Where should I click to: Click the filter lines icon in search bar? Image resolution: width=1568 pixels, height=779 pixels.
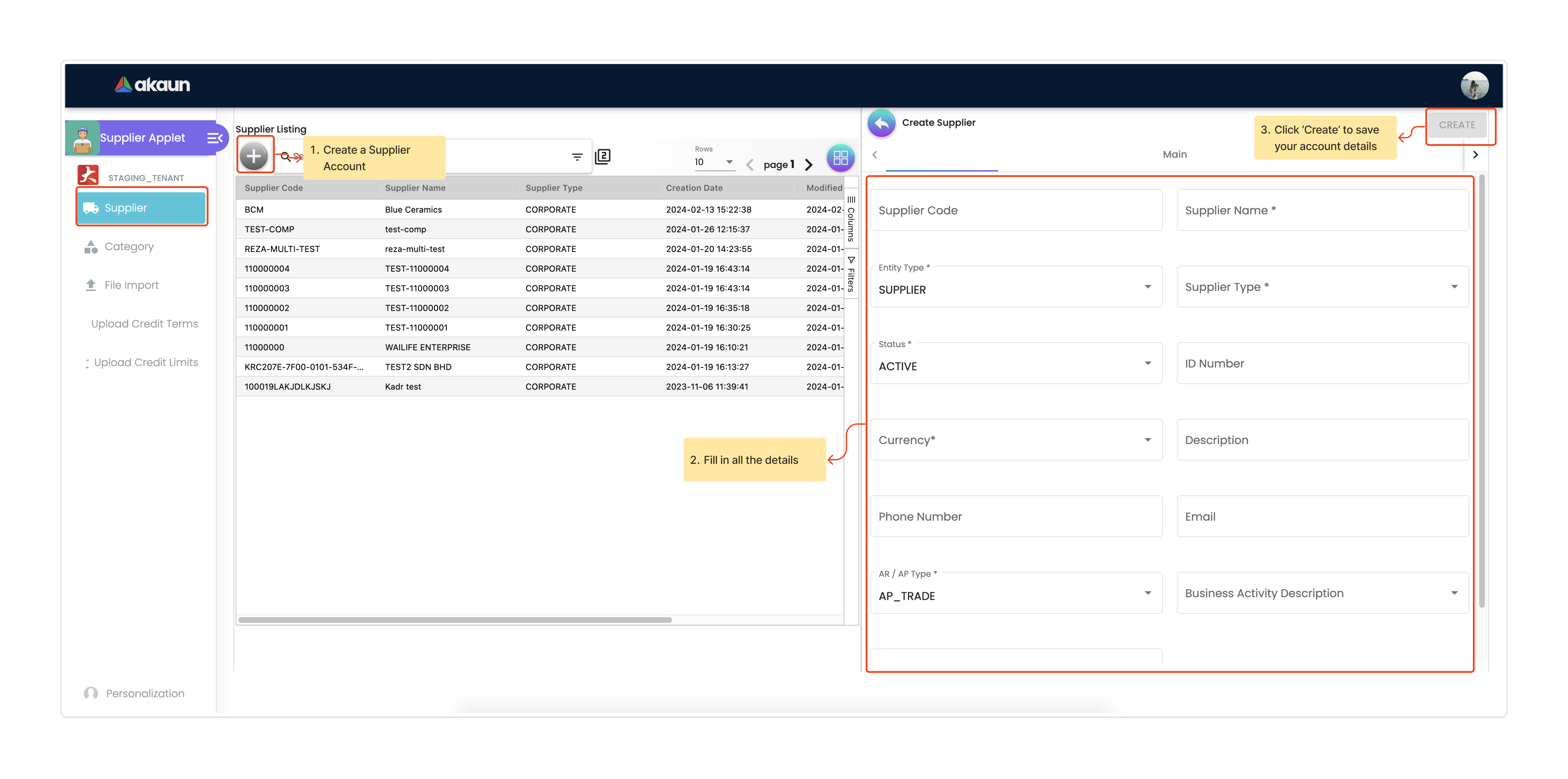577,157
